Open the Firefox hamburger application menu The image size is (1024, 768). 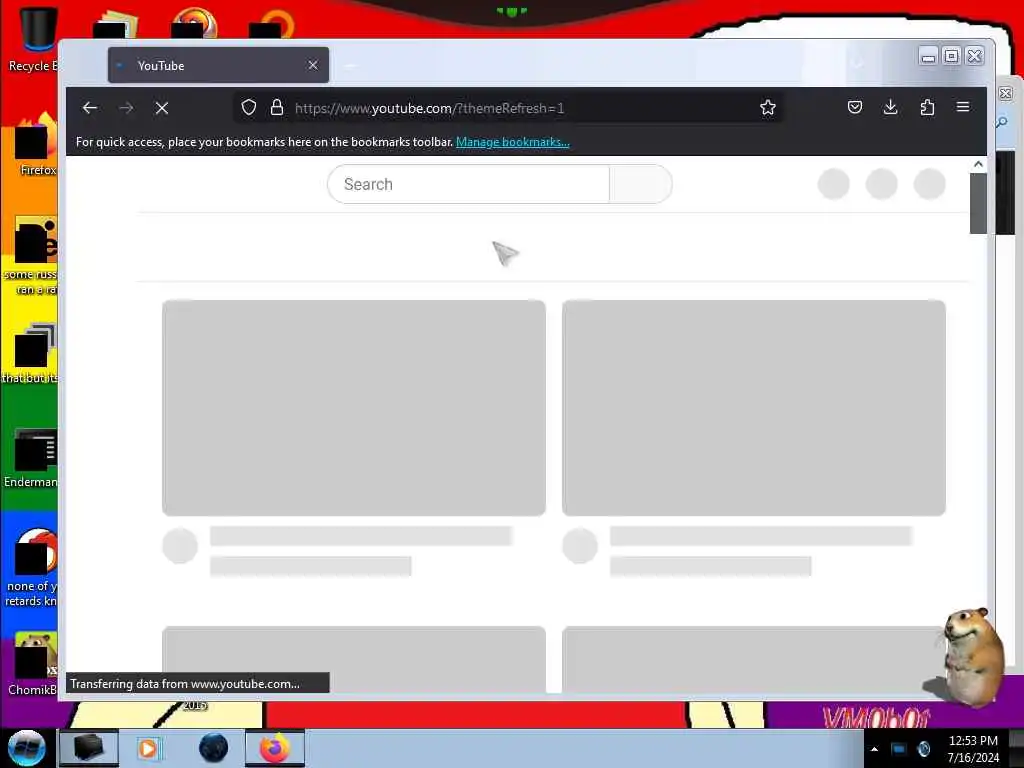pos(963,107)
